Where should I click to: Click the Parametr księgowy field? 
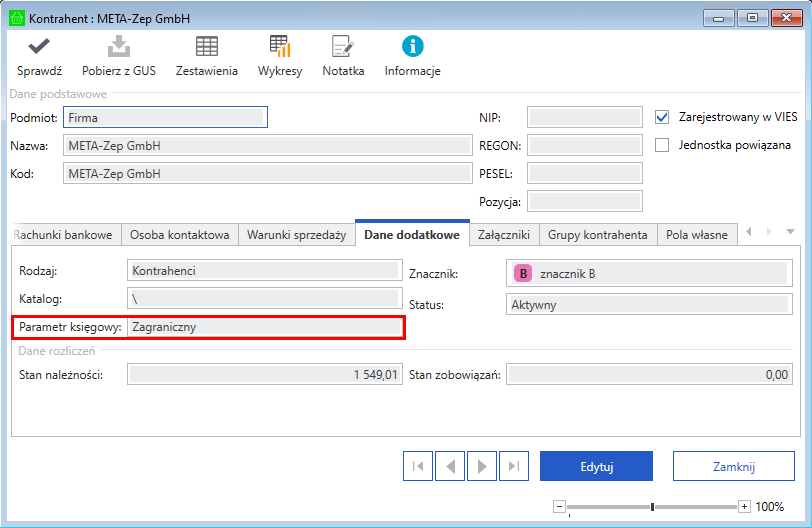pyautogui.click(x=265, y=327)
